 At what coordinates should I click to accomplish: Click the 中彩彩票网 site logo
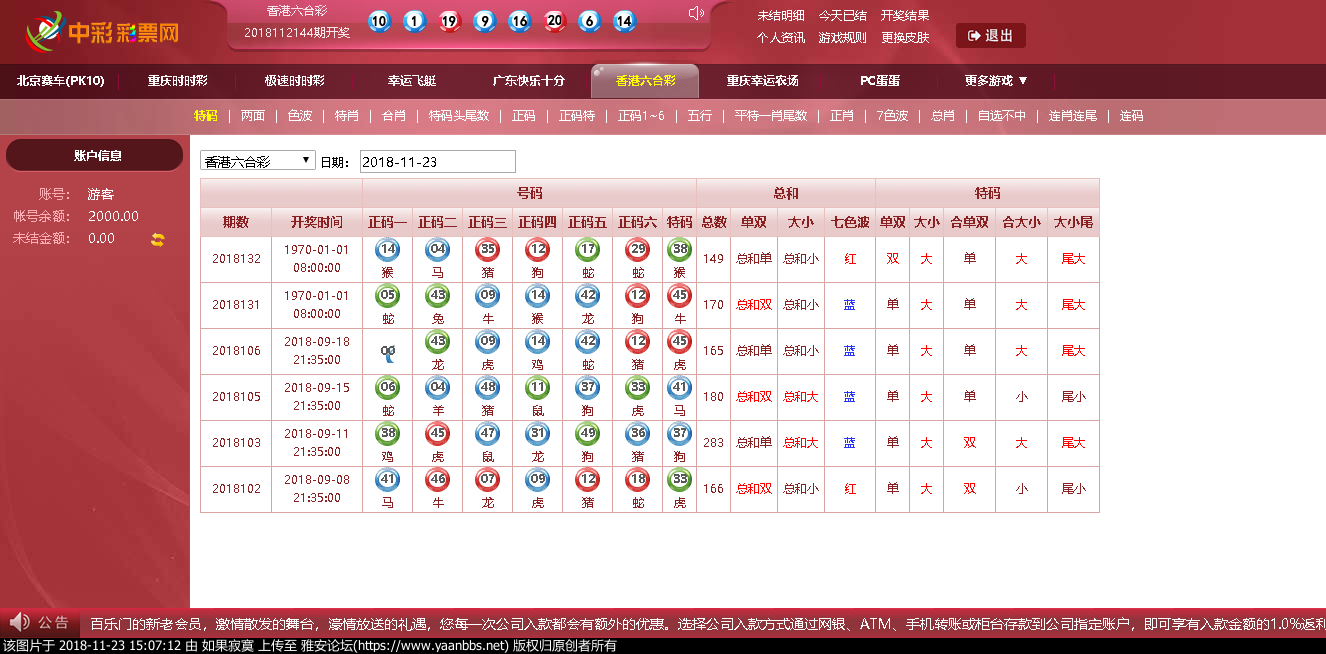pyautogui.click(x=102, y=33)
